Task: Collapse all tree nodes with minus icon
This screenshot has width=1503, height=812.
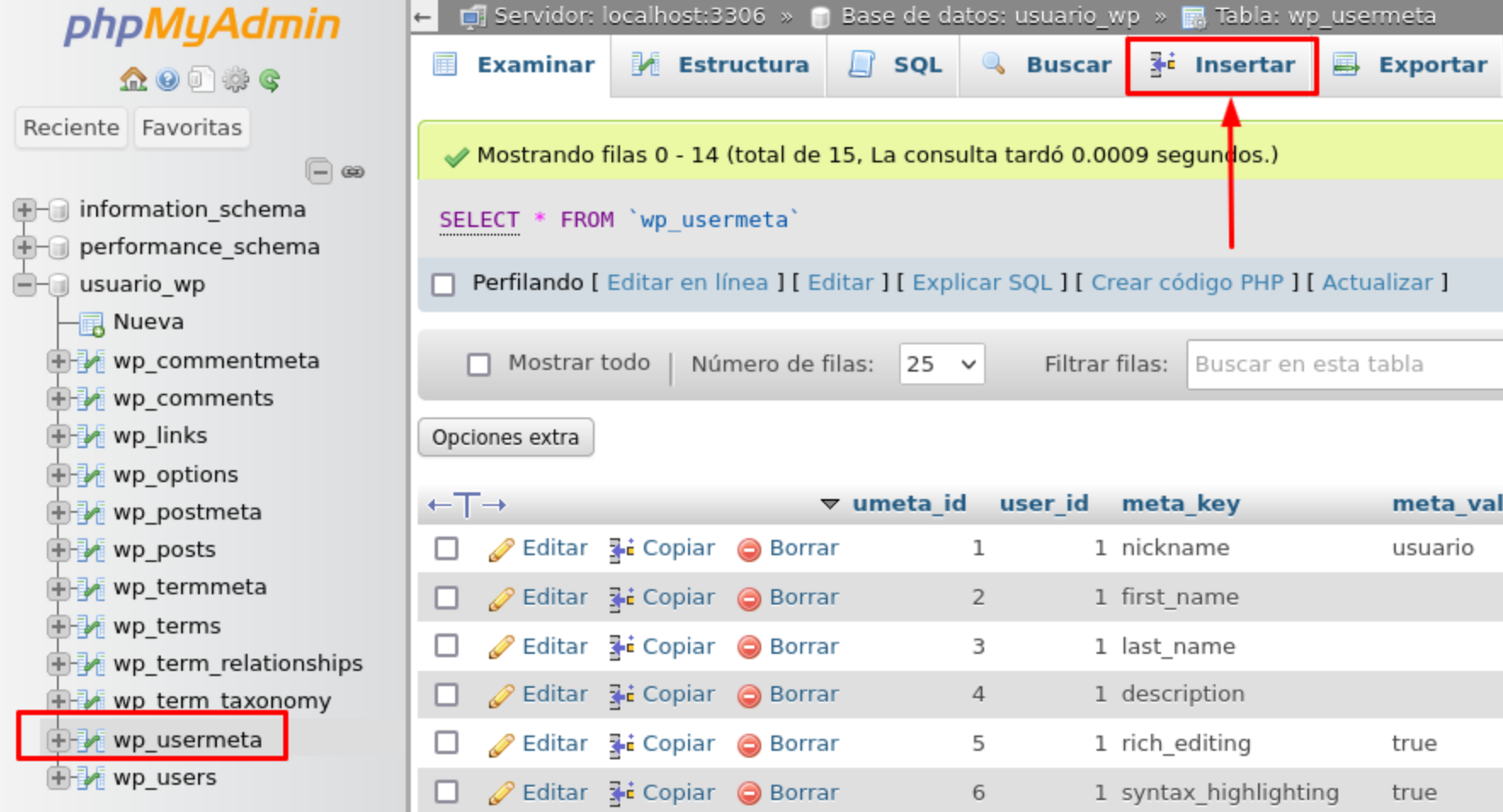Action: coord(319,172)
